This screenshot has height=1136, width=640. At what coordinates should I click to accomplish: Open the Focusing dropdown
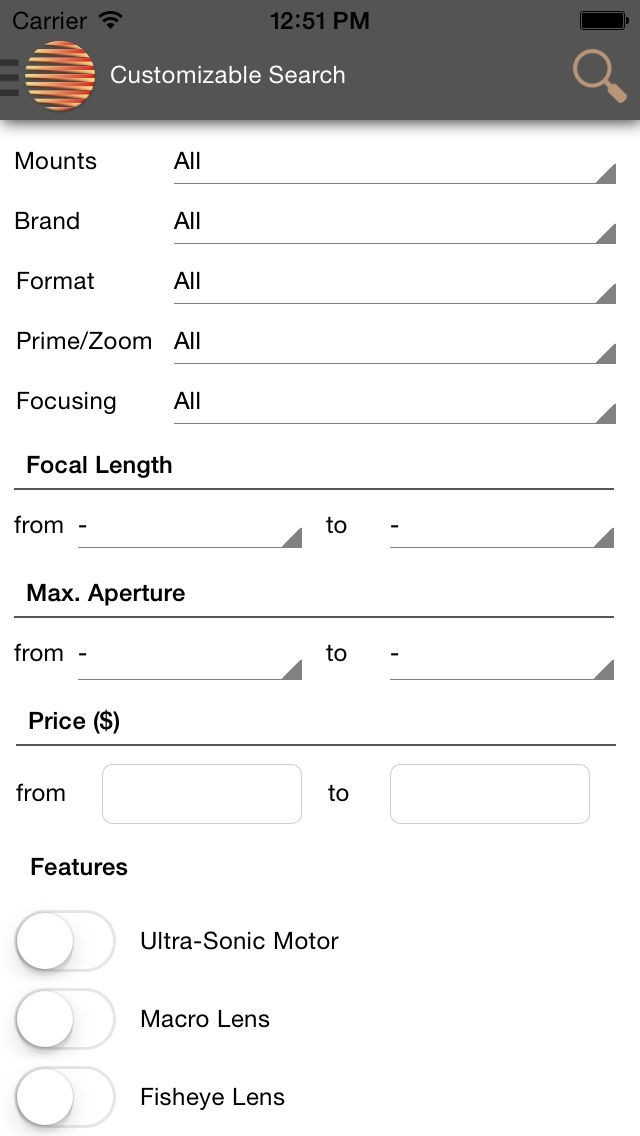(x=394, y=402)
